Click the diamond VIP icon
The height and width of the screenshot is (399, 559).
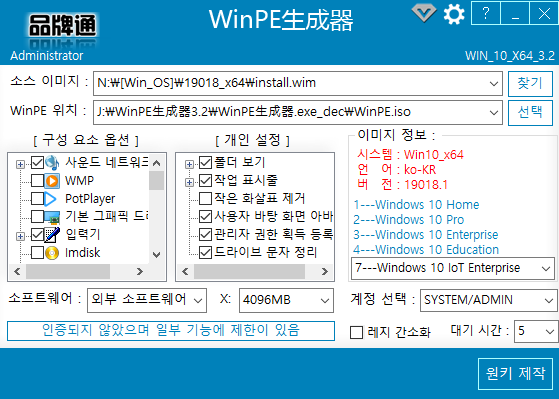424,13
